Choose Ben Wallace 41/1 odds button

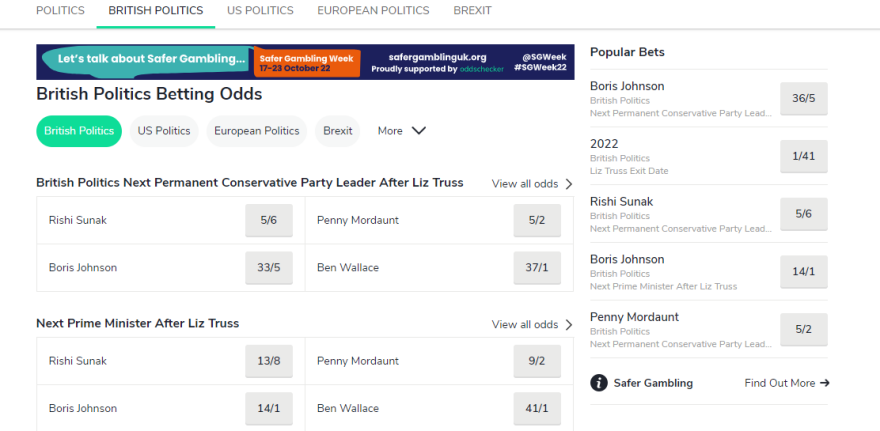[x=537, y=408]
